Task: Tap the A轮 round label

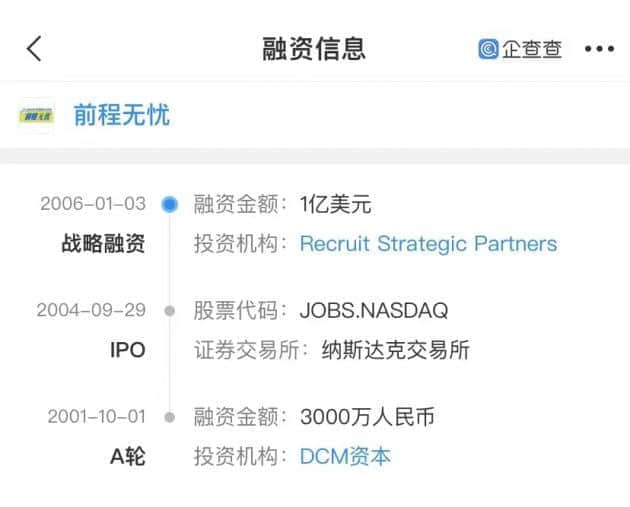Action: coord(127,457)
